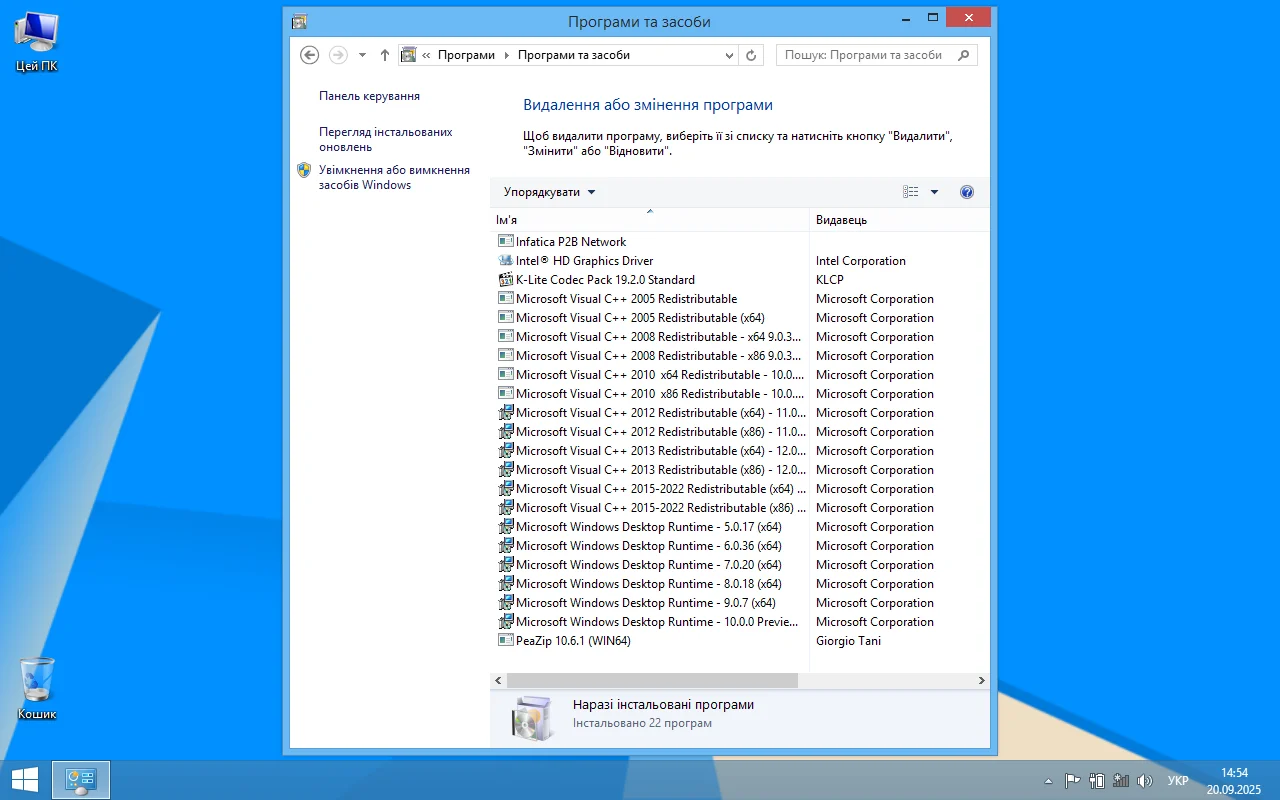
Task: Expand the address bar history dropdown
Action: [730, 55]
